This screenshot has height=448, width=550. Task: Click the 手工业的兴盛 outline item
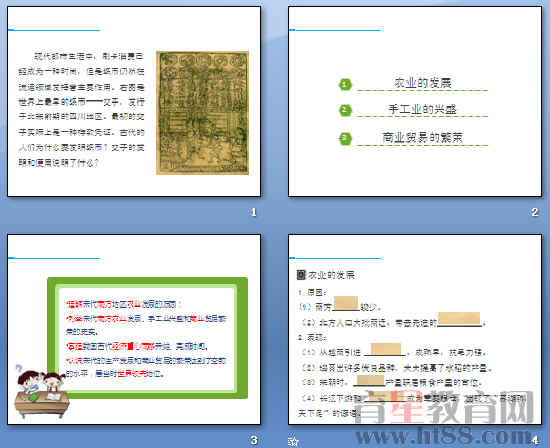coord(422,109)
